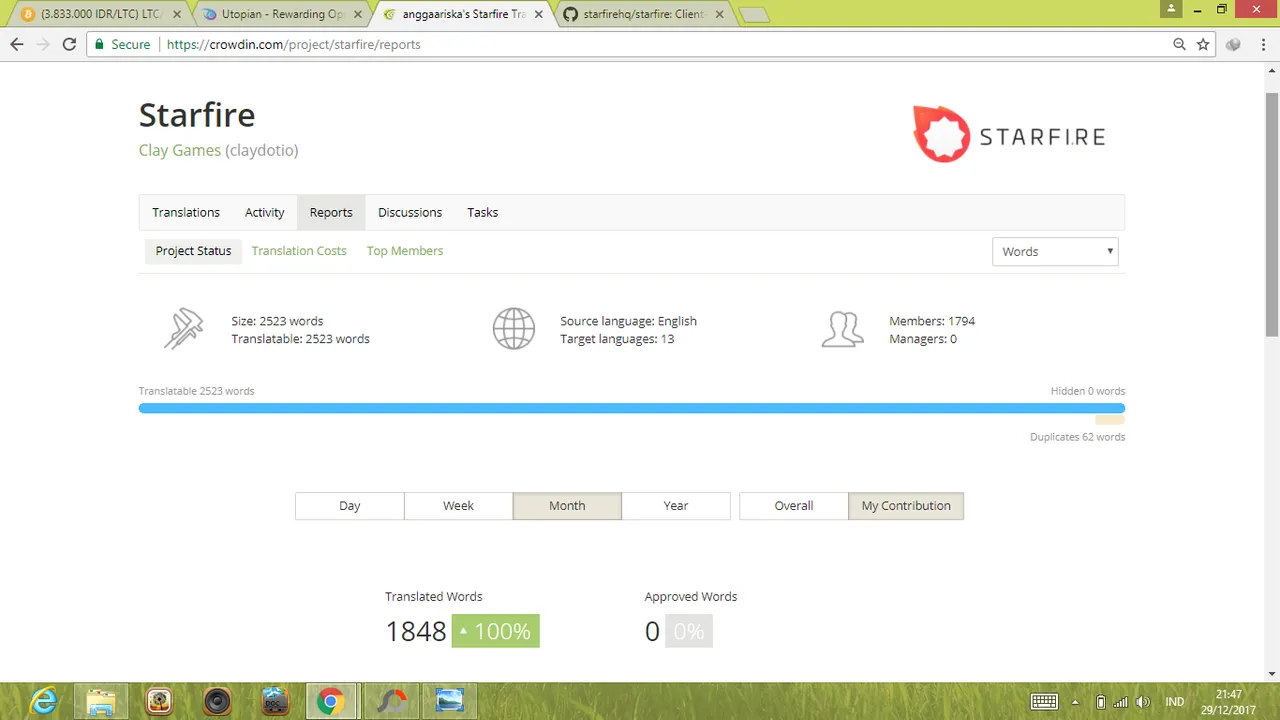
Task: Click the scrollbar up arrow
Action: (x=1272, y=69)
